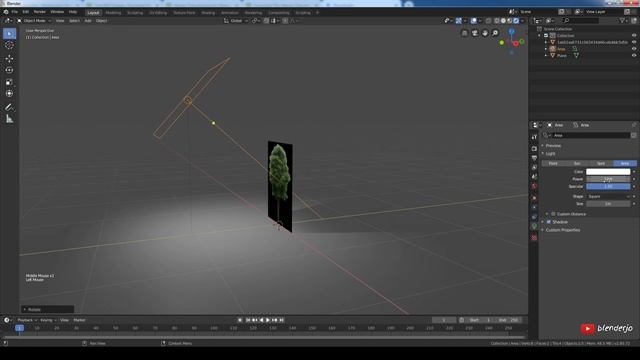The height and width of the screenshot is (360, 640).
Task: Select the Cursor tool
Action: click(x=9, y=45)
